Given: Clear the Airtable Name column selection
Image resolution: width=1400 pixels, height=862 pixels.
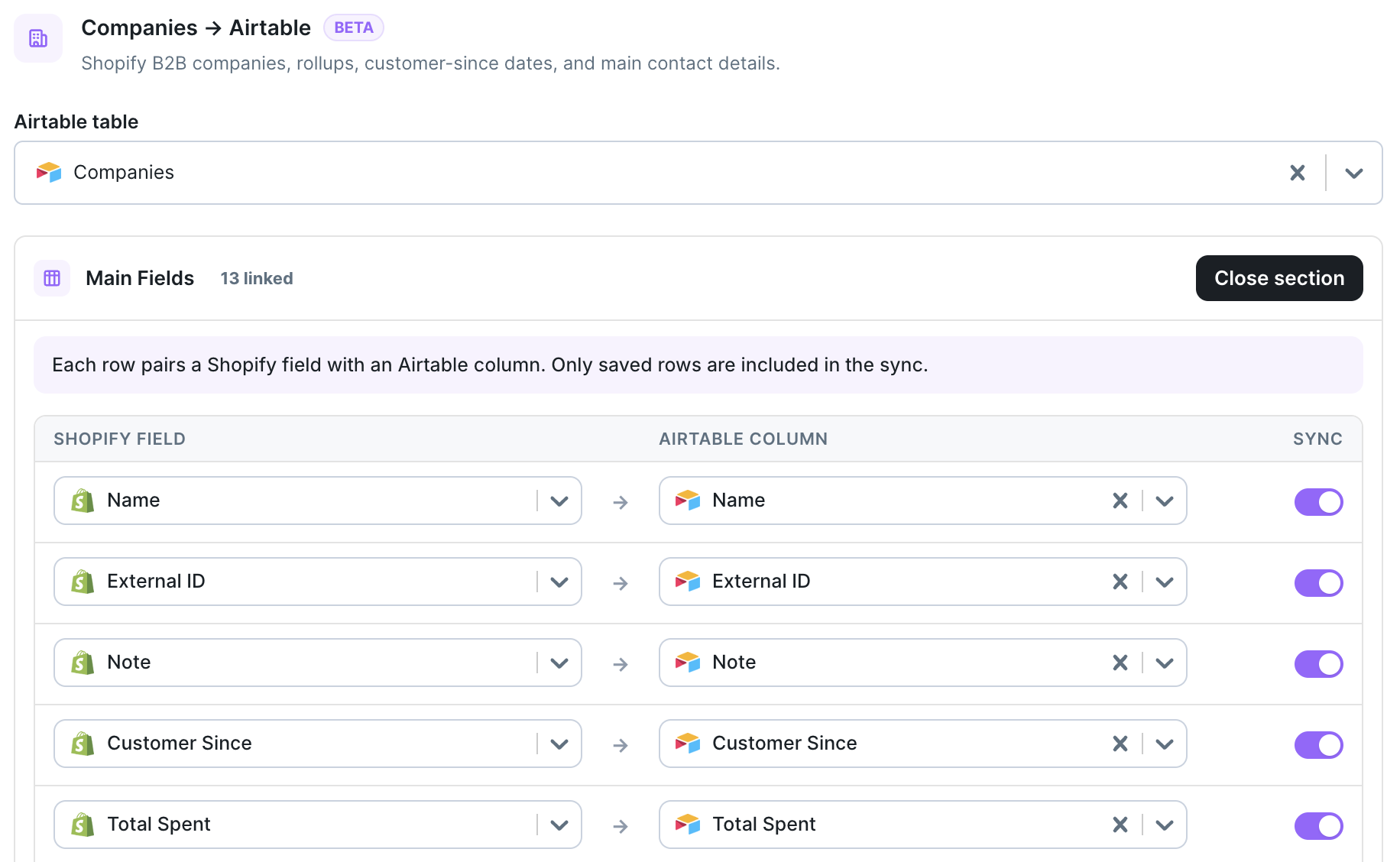Looking at the screenshot, I should 1120,501.
